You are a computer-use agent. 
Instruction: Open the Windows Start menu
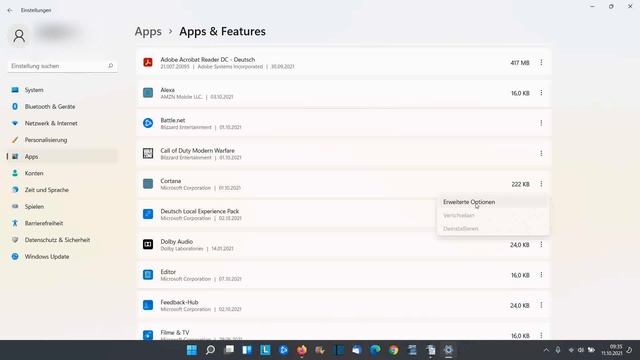pyautogui.click(x=191, y=350)
